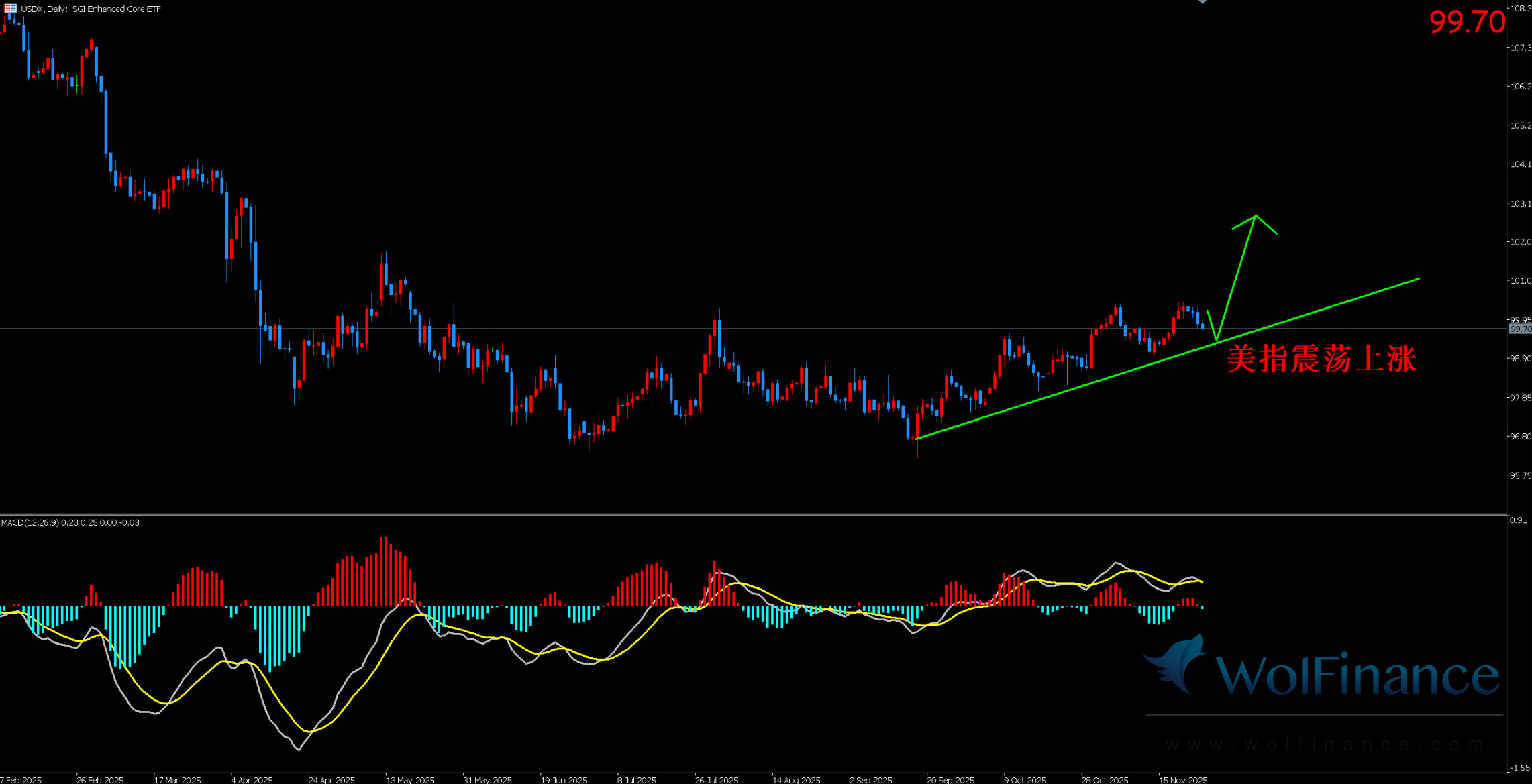Click the green upward arrow's tip
The height and width of the screenshot is (784, 1532).
pyautogui.click(x=1255, y=216)
